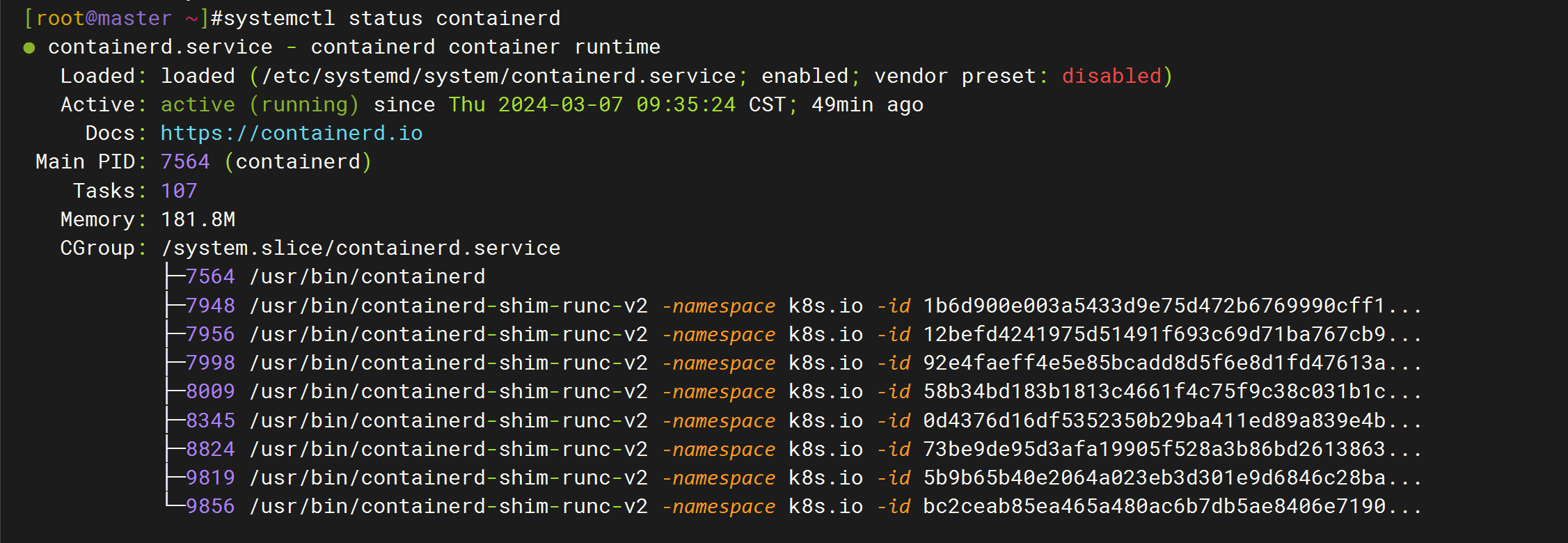Image resolution: width=1568 pixels, height=543 pixels.
Task: Click container id starting with 1b6d900e003a
Action: [x=1173, y=306]
